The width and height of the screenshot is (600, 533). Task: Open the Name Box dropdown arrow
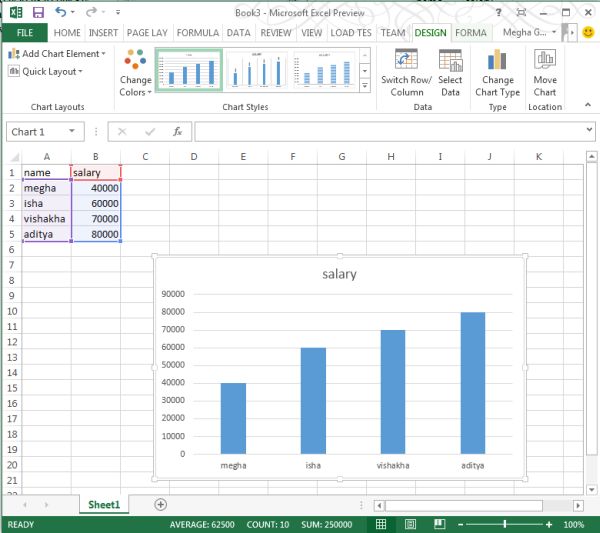click(72, 131)
